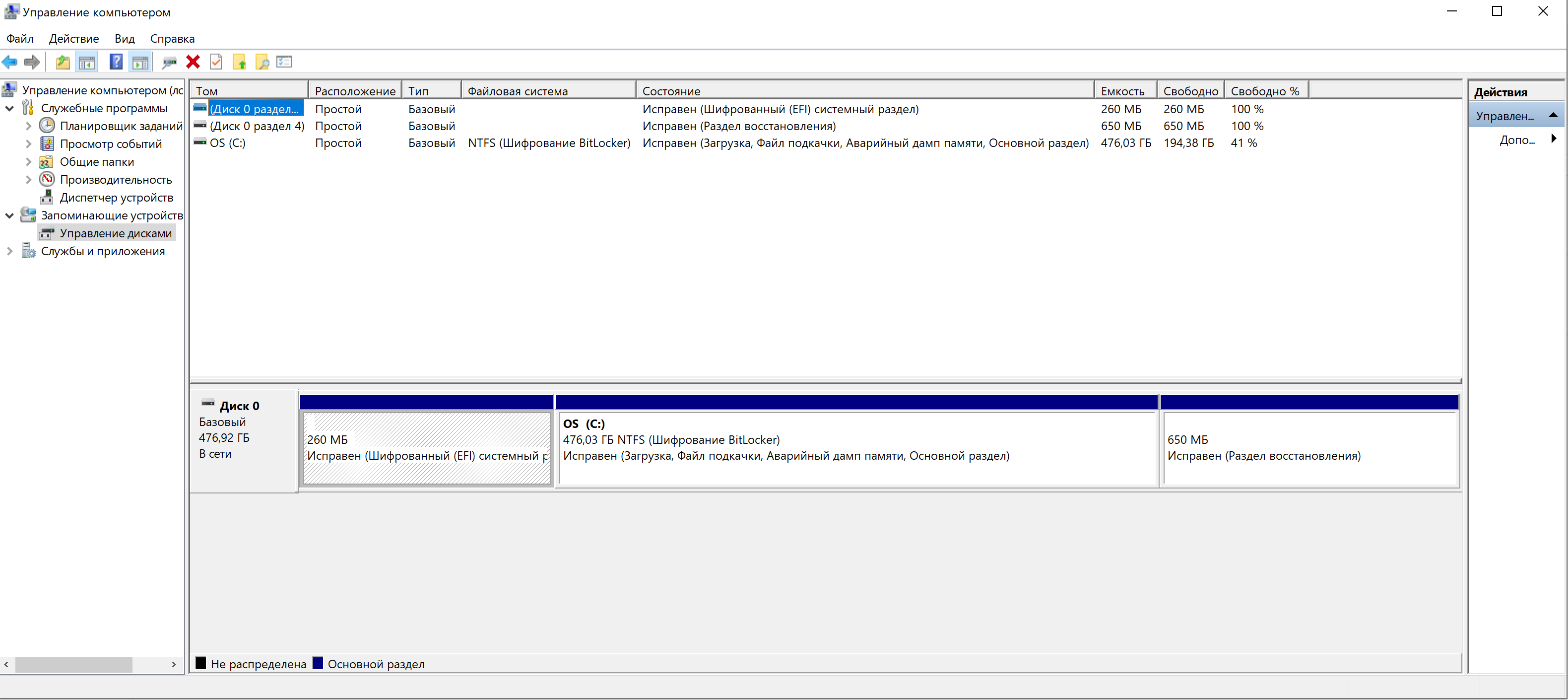Click the red X delete icon
Viewport: 1568px width, 700px height.
(x=193, y=62)
